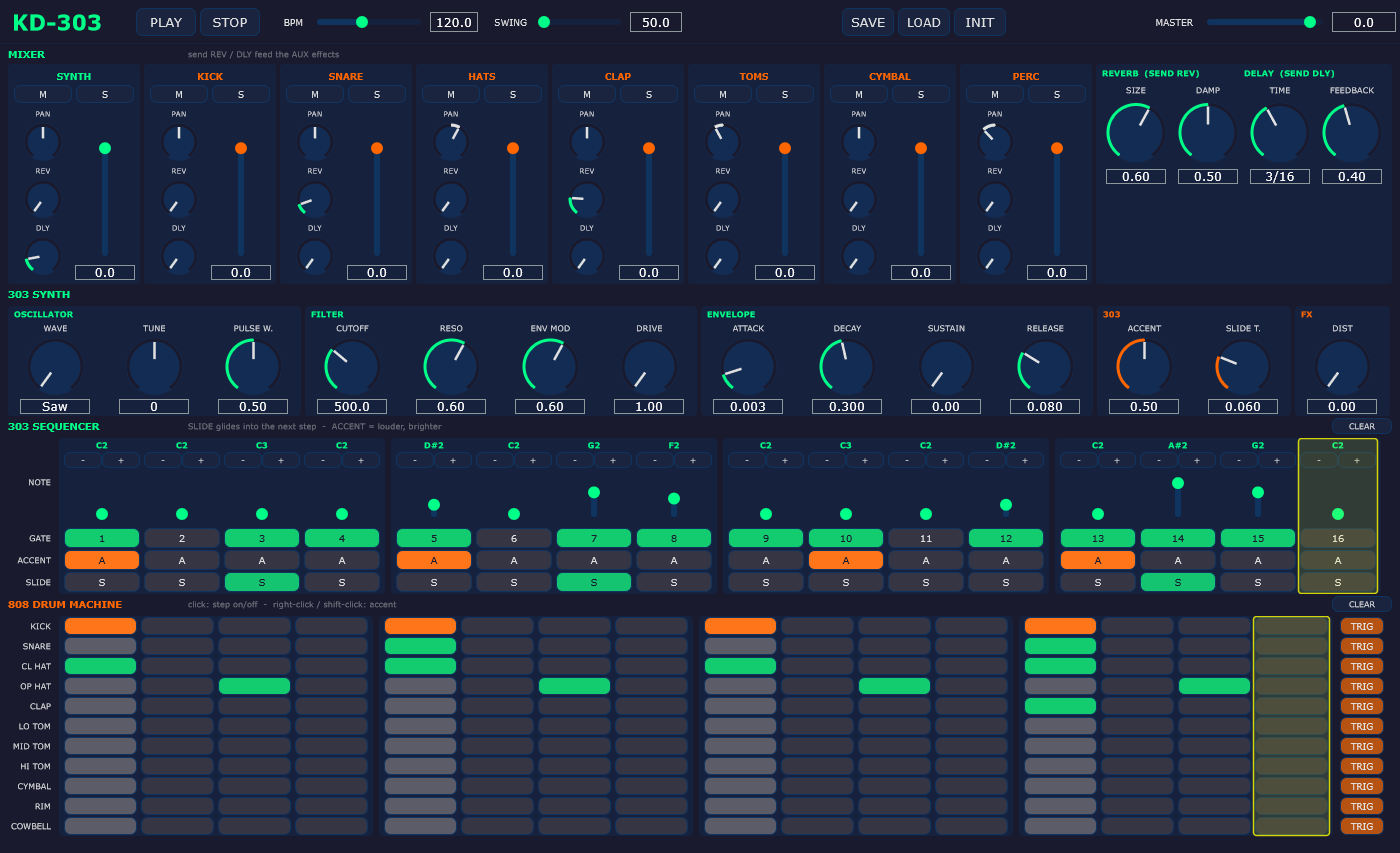Click the SYNTH channel DLY send knob
1400x853 pixels.
coord(43,257)
